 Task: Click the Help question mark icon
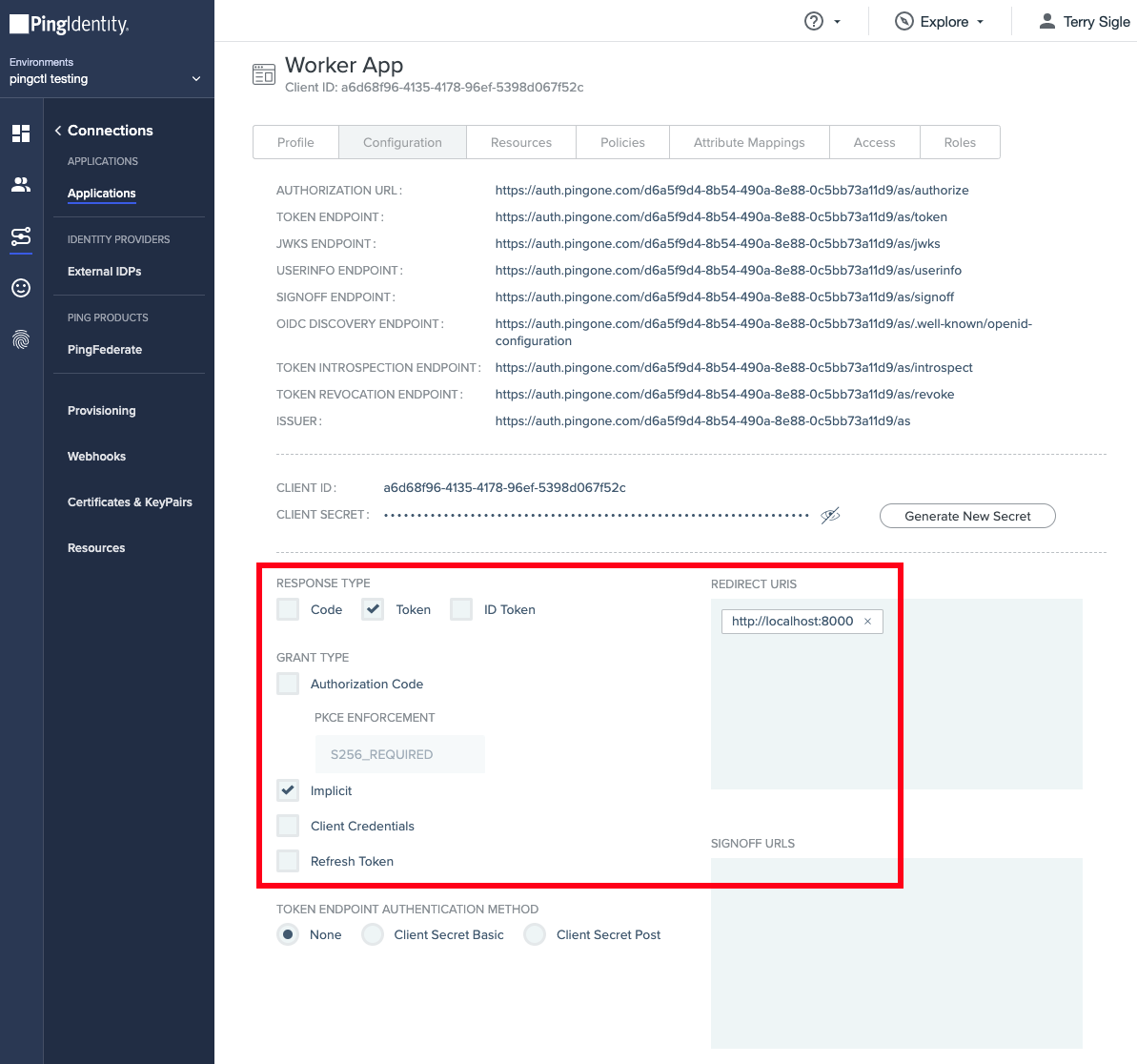point(812,20)
